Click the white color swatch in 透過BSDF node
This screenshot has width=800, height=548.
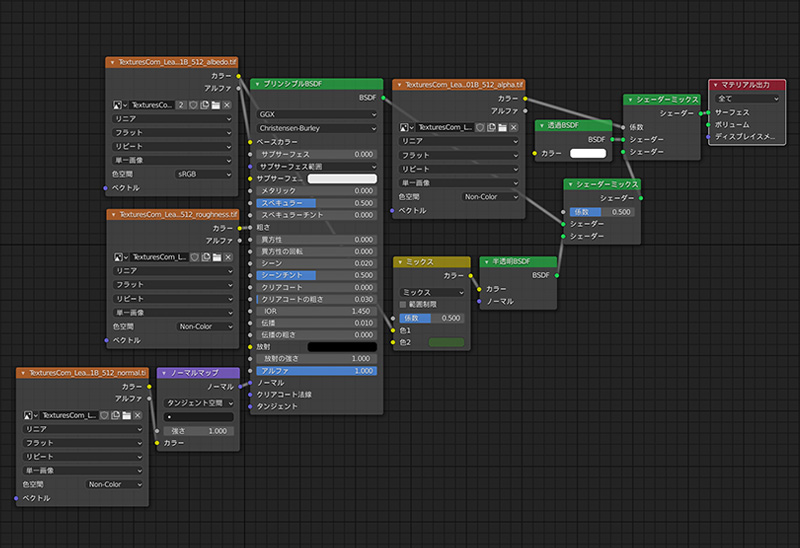tap(589, 153)
